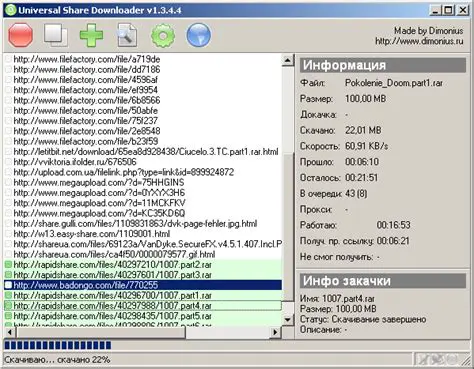The width and height of the screenshot is (474, 369).
Task: Toggle checkbox for rapidshare 1007.part4.rar
Action: [9, 306]
